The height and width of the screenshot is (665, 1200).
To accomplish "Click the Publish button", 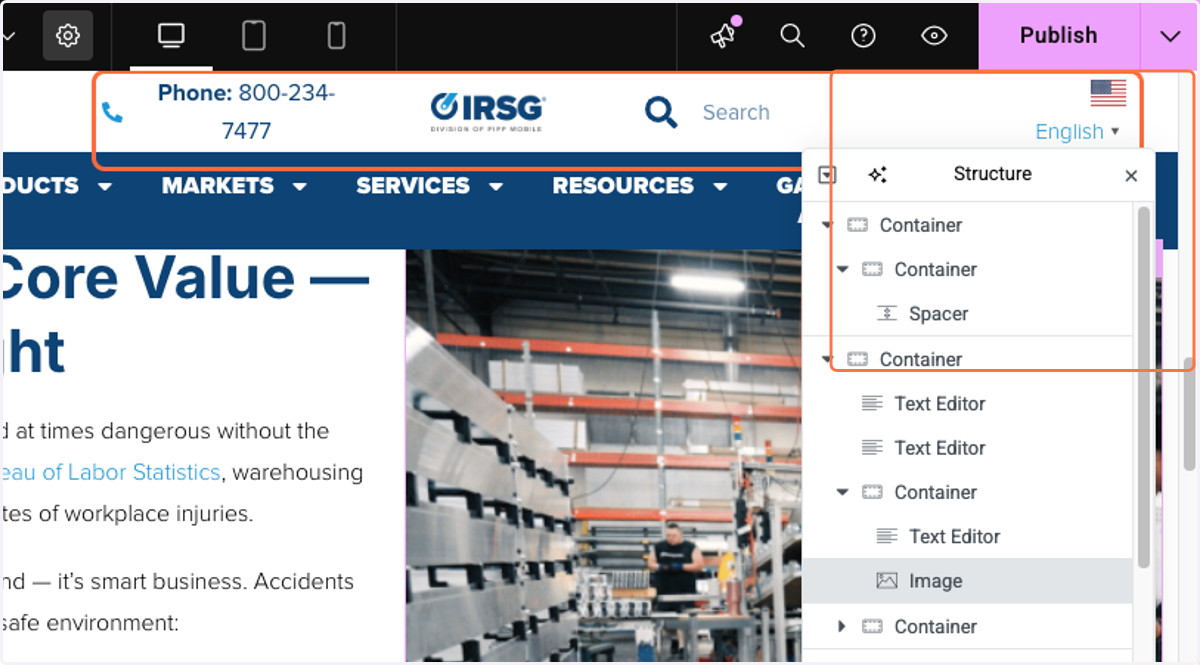I will (x=1058, y=35).
